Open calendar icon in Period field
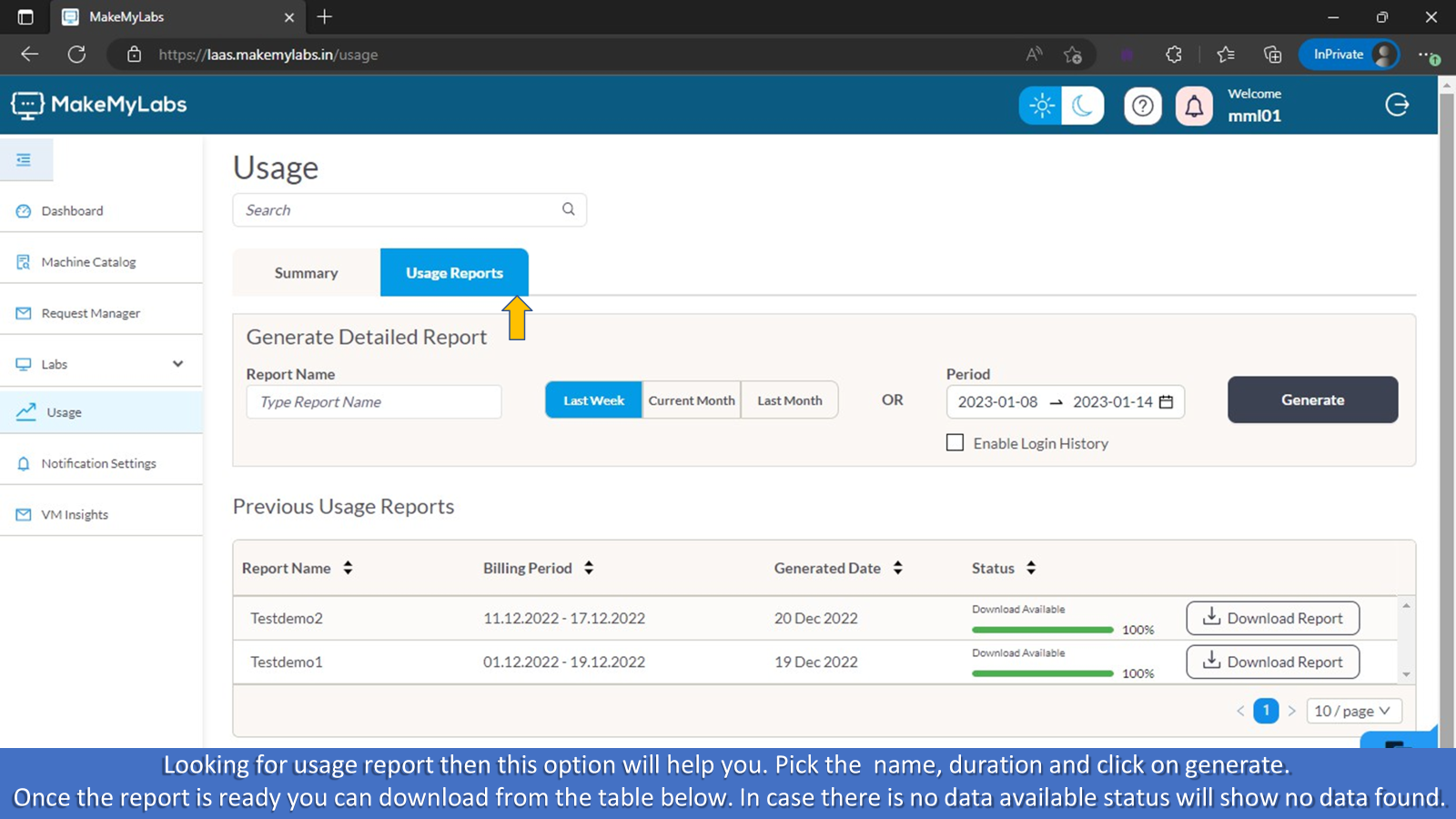 pyautogui.click(x=1166, y=402)
